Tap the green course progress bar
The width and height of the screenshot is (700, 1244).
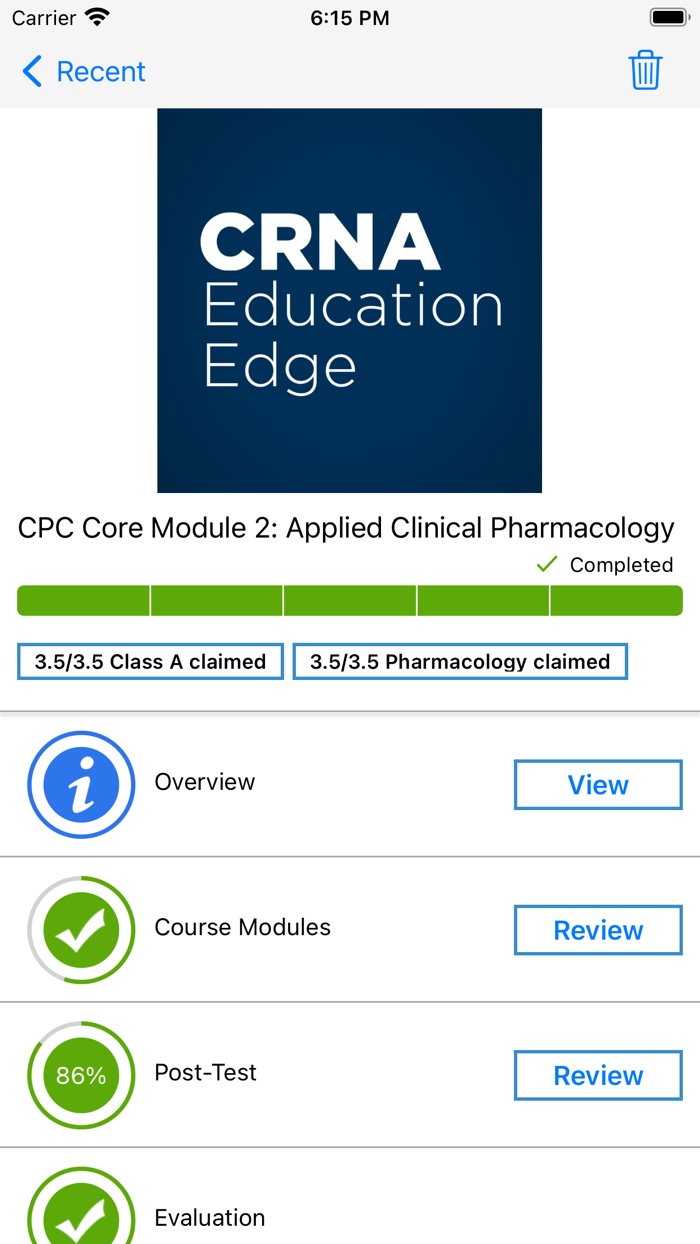(349, 600)
